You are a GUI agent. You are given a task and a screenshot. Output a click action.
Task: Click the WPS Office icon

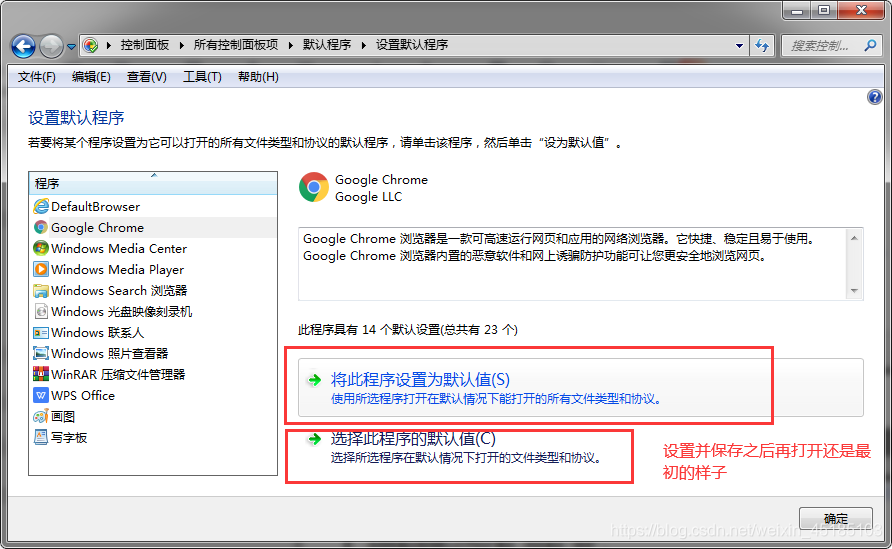(41, 395)
